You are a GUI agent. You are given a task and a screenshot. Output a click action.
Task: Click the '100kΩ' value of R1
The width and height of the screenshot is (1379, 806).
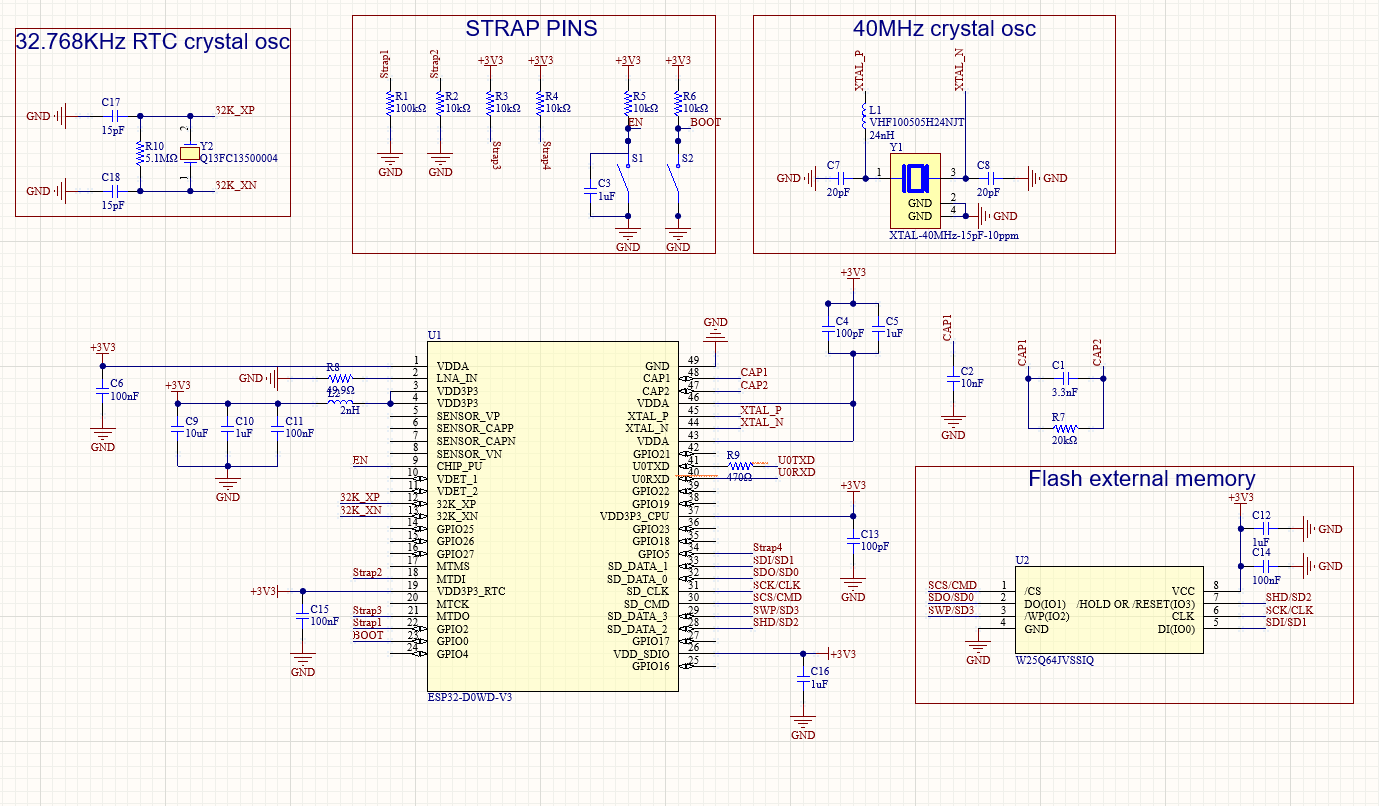tap(412, 108)
